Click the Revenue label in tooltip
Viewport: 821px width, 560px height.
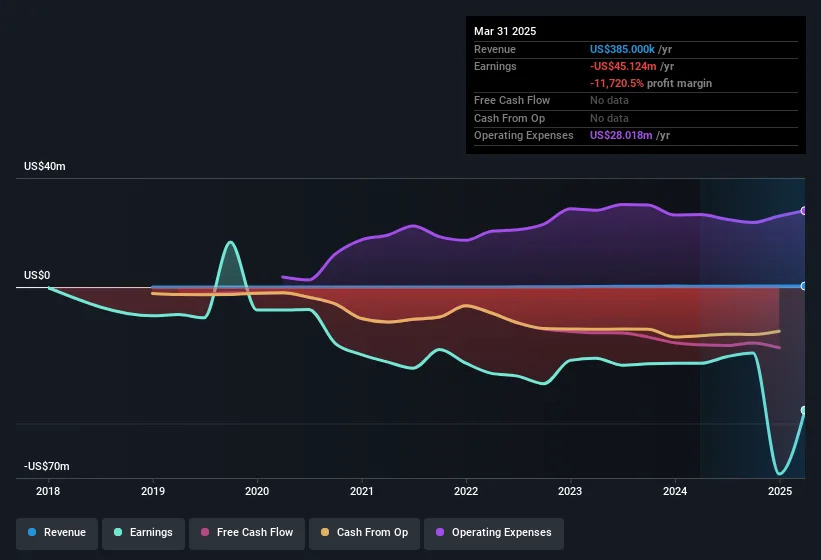[x=495, y=49]
